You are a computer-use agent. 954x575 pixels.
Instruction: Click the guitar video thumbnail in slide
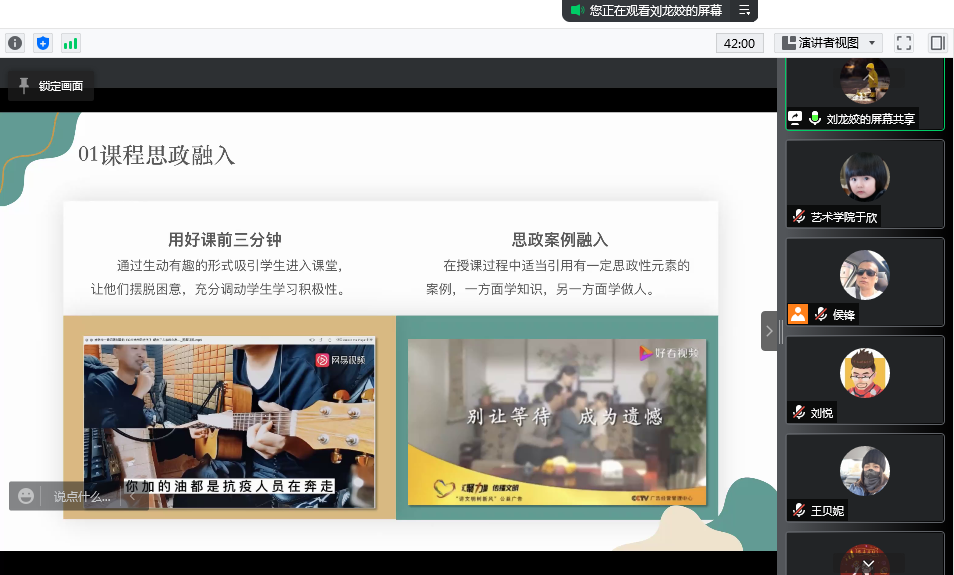click(229, 422)
